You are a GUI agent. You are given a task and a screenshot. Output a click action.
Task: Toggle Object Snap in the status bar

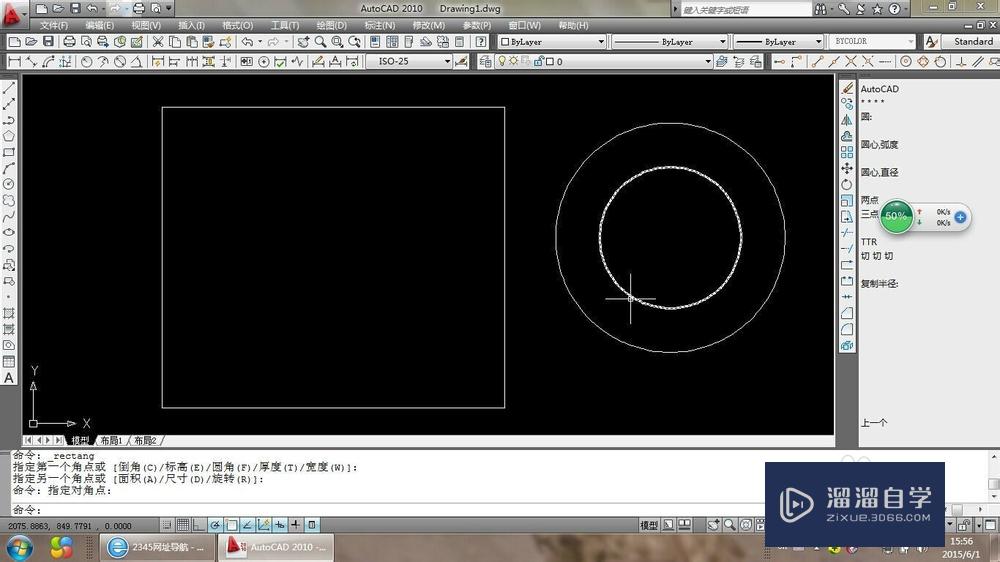click(232, 525)
